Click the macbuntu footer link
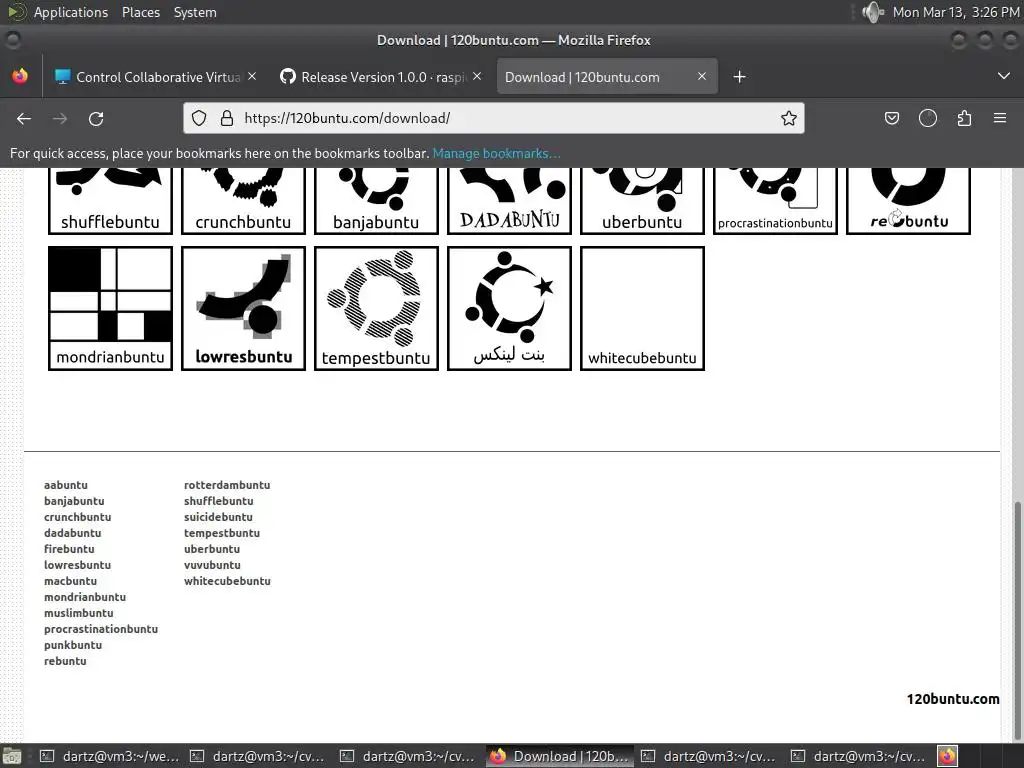Image resolution: width=1024 pixels, height=768 pixels. coord(70,581)
